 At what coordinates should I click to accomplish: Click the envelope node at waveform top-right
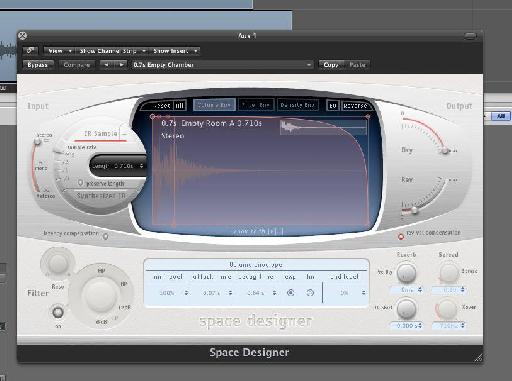pos(368,116)
